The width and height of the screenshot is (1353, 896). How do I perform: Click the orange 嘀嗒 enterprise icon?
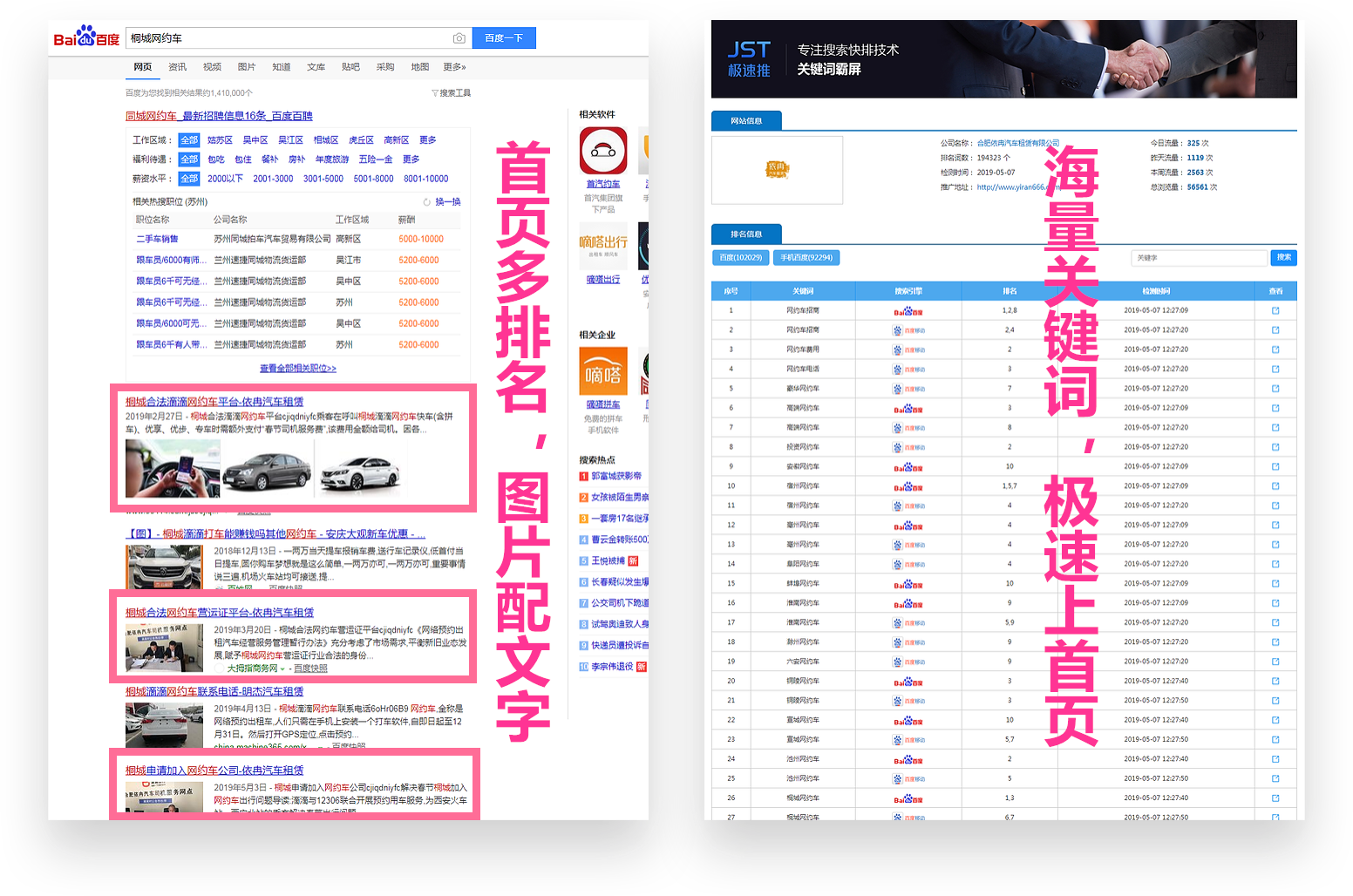click(x=603, y=370)
